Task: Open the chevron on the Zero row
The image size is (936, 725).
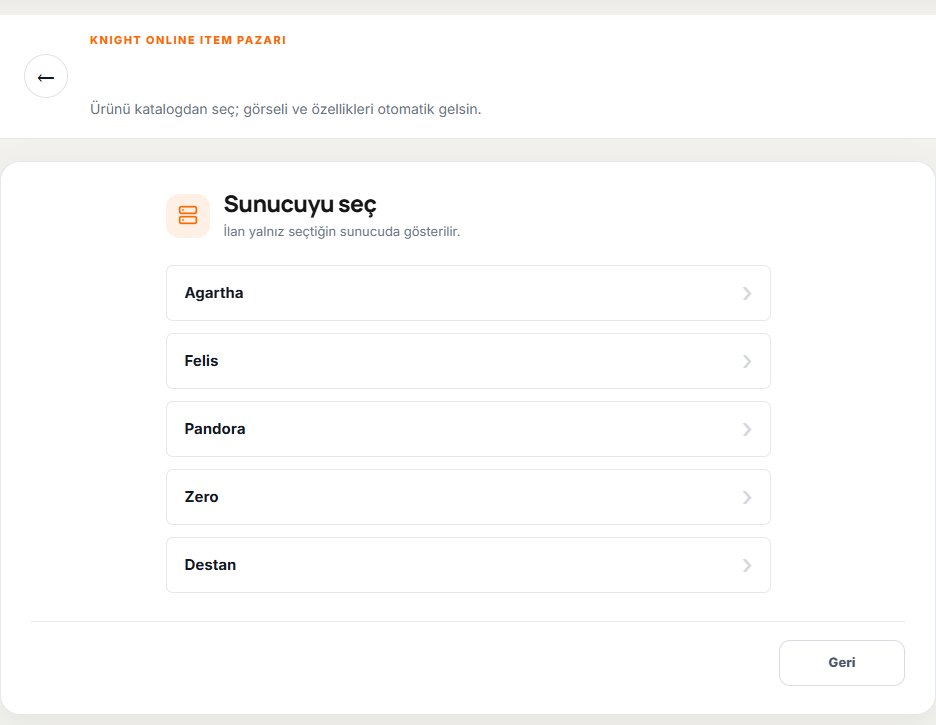Action: pyautogui.click(x=747, y=497)
